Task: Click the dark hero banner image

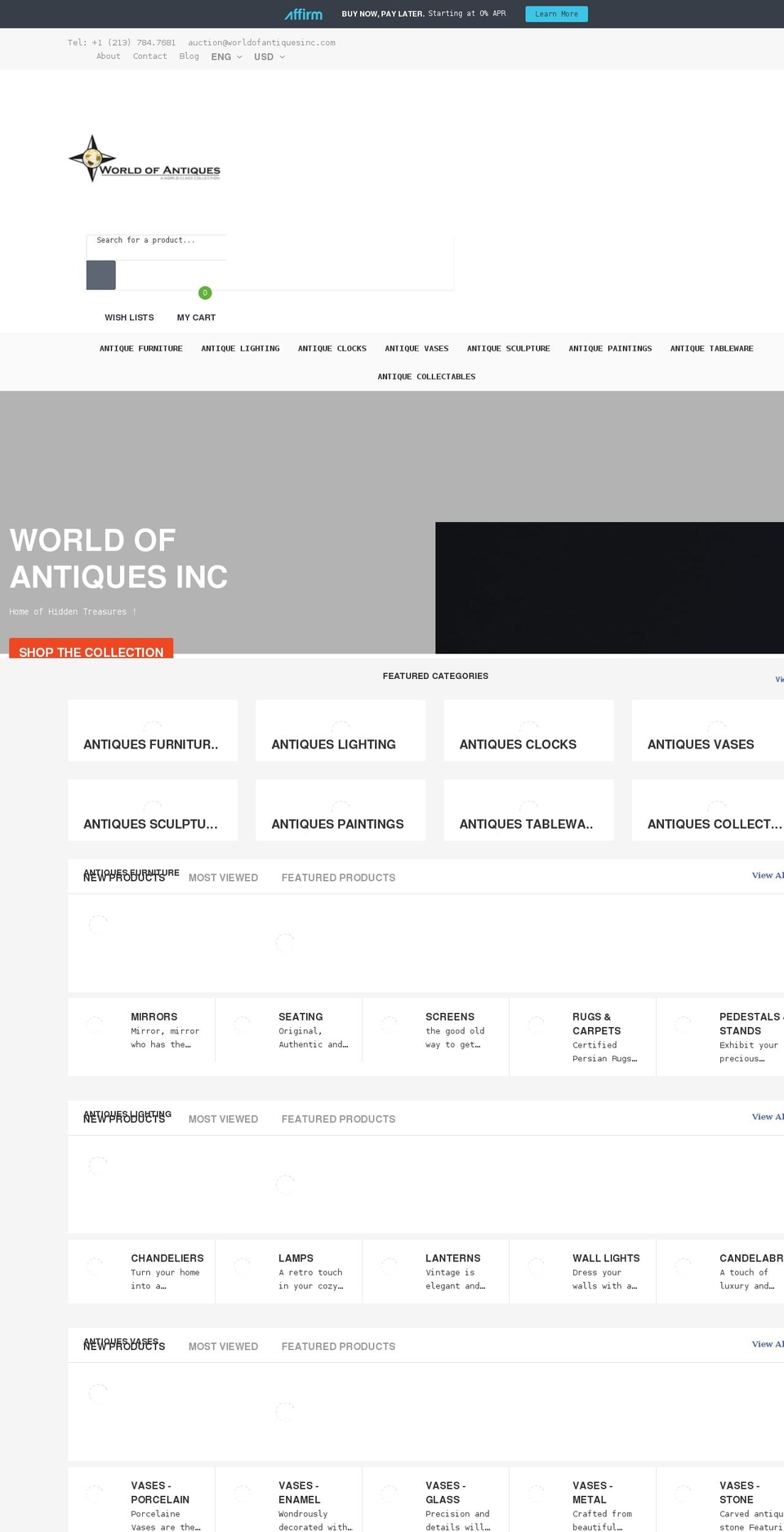Action: click(609, 587)
